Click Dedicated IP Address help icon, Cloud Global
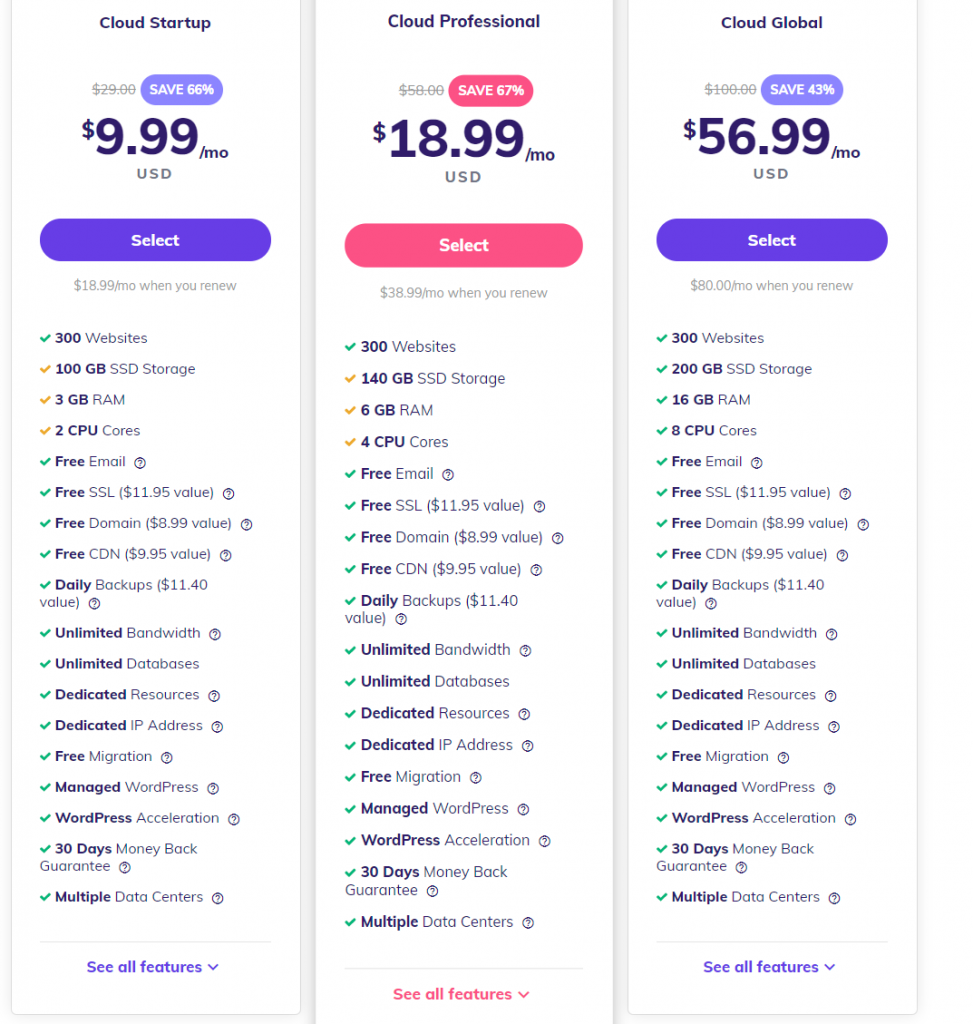 tap(834, 727)
